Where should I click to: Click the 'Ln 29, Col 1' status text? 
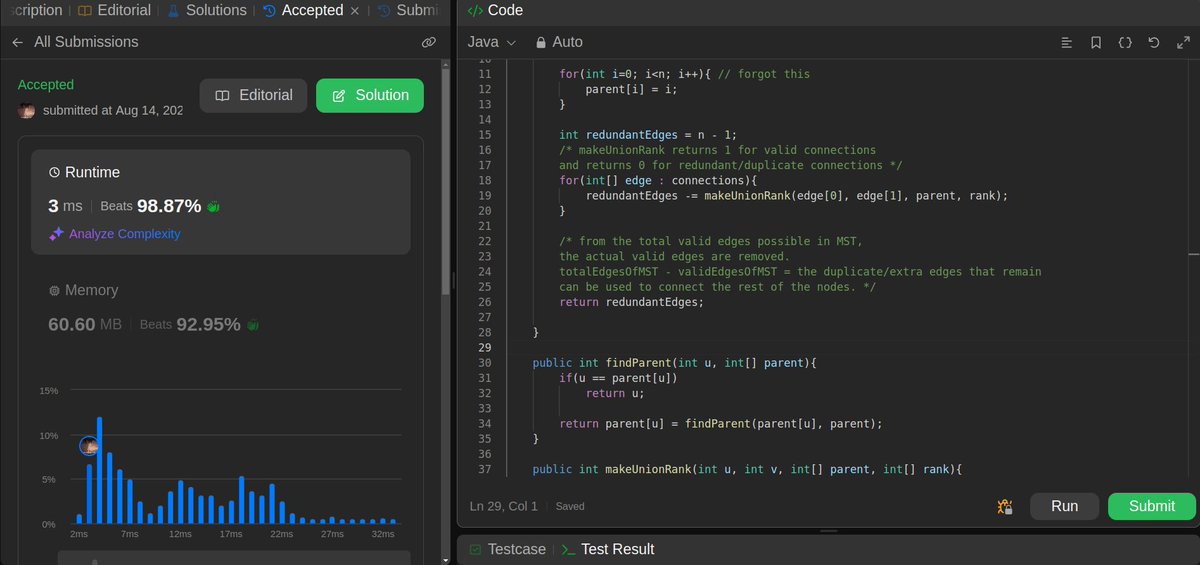point(504,506)
